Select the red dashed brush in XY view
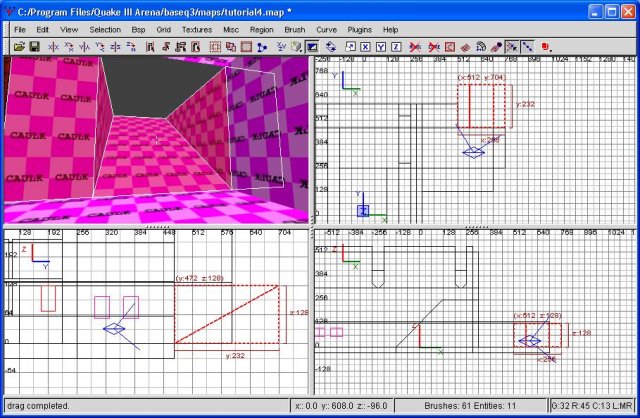The width and height of the screenshot is (640, 418). (x=481, y=106)
